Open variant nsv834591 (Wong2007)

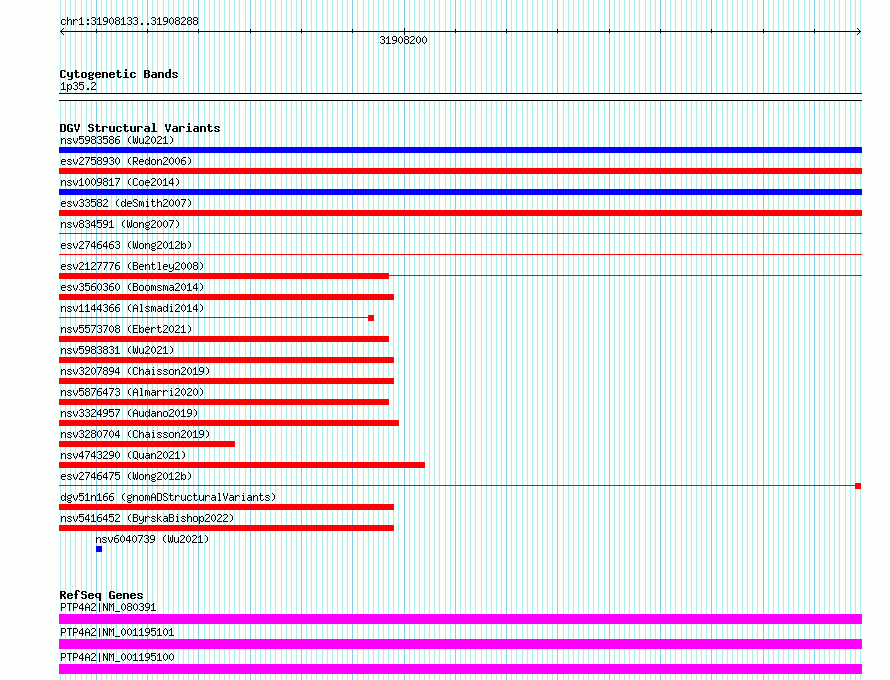pos(120,224)
